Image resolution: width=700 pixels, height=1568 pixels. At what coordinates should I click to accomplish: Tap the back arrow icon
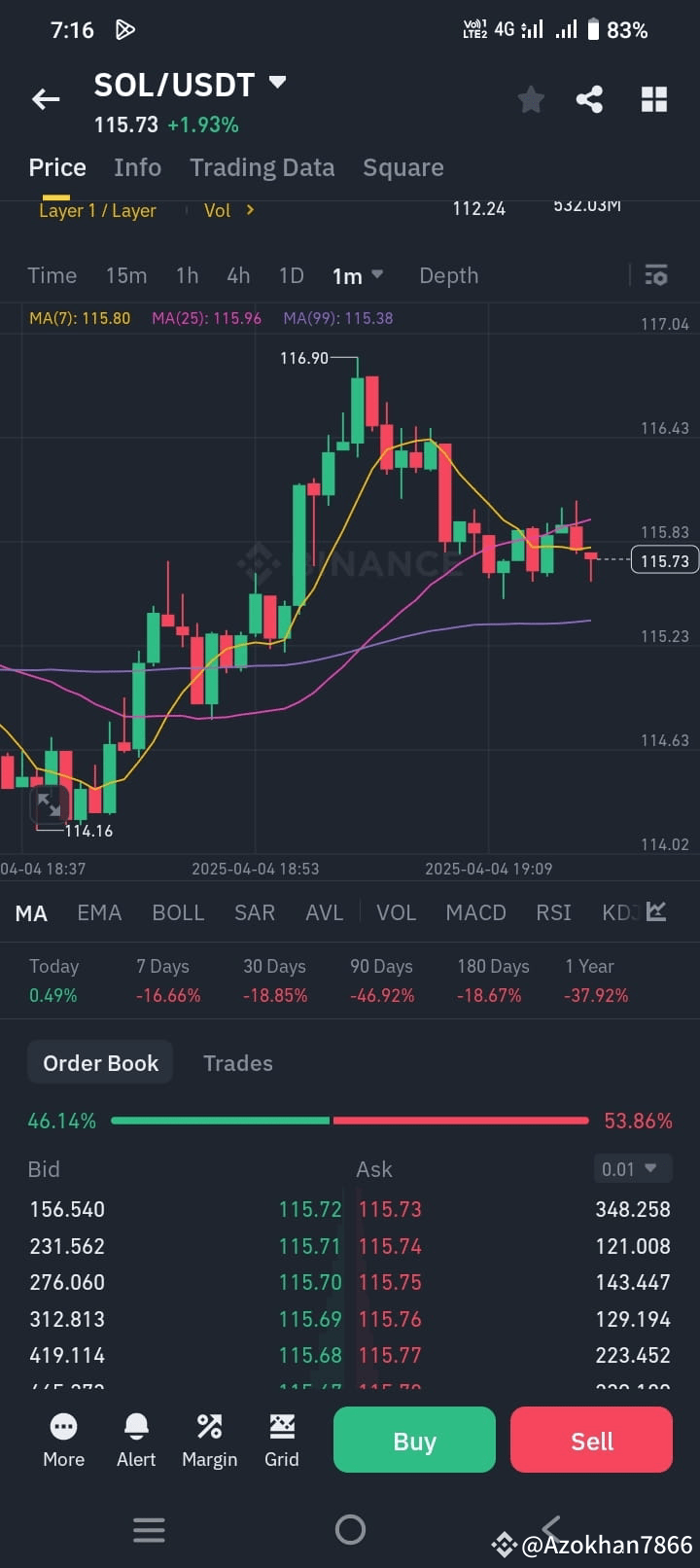(46, 99)
